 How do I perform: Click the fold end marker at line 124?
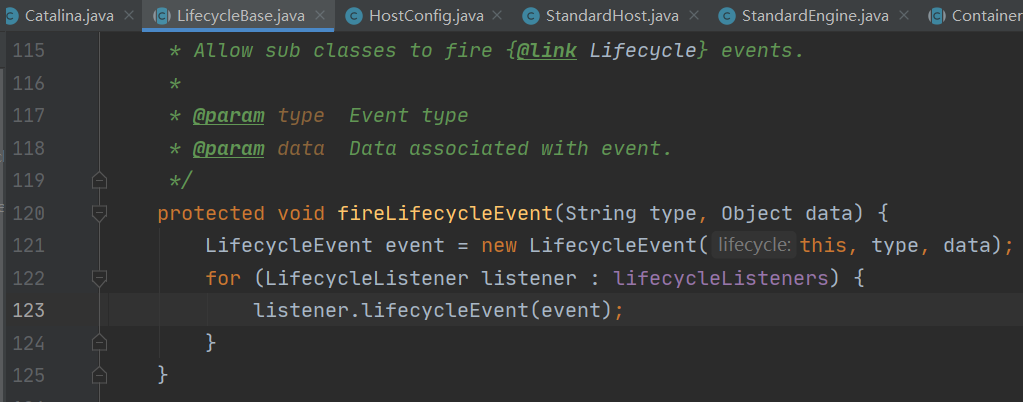tap(98, 343)
